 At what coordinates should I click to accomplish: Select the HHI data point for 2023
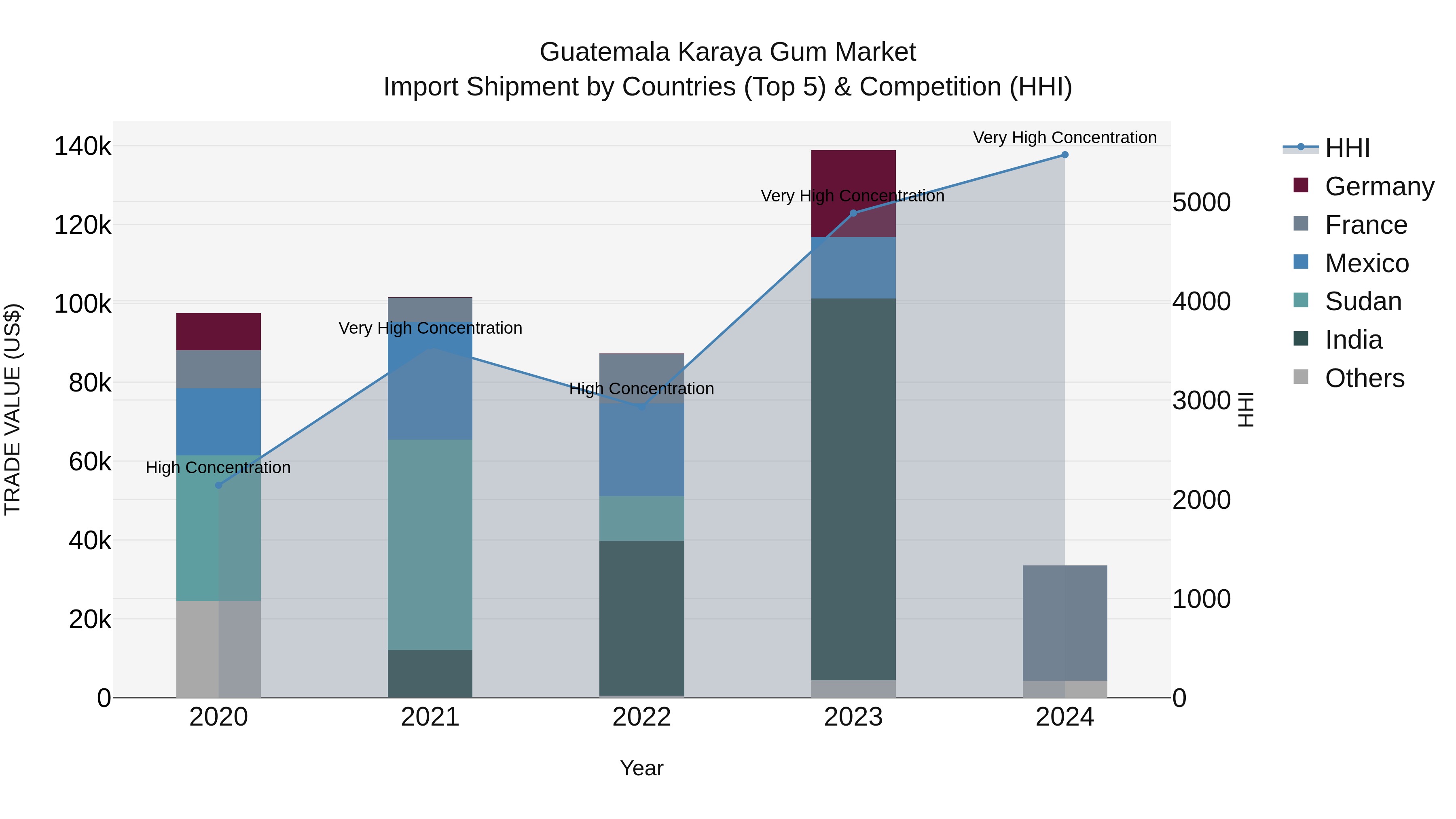click(x=853, y=213)
